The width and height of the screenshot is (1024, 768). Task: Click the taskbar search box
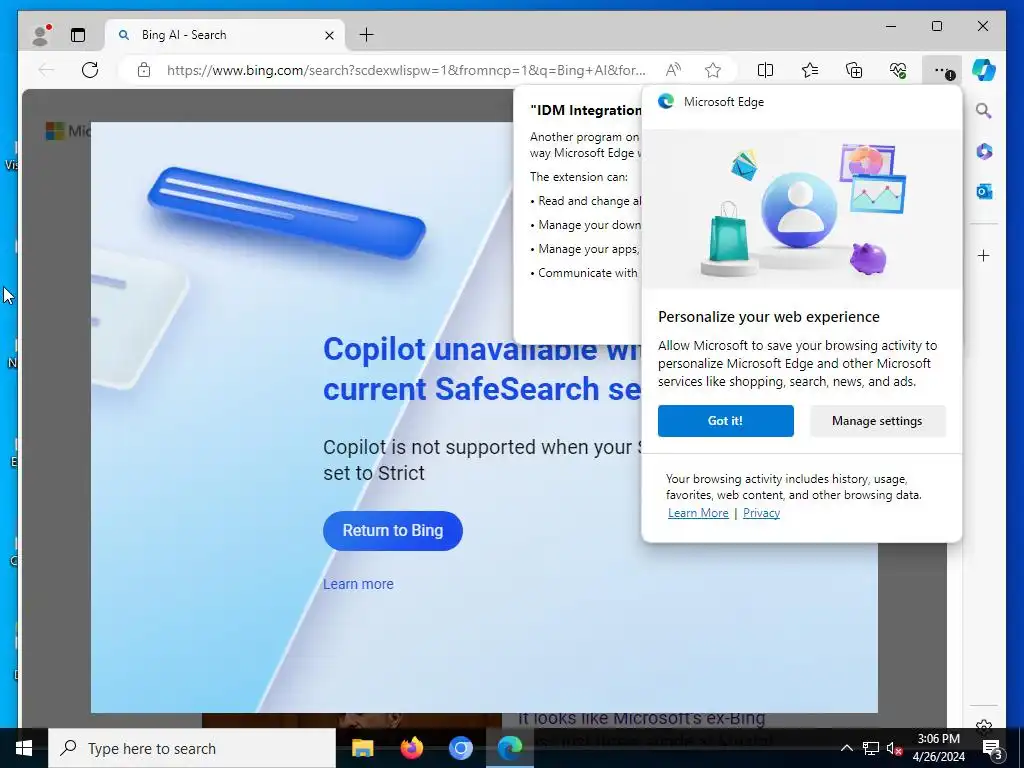click(x=192, y=748)
